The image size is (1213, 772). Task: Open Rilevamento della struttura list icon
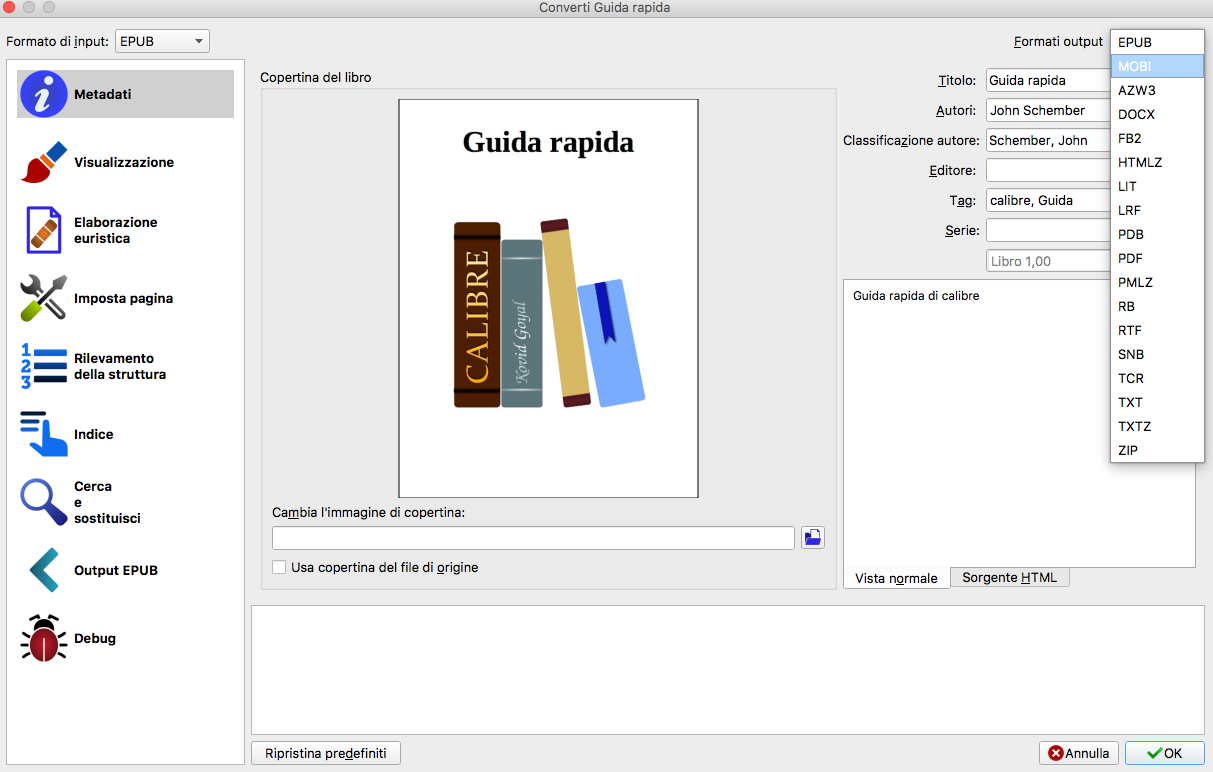click(x=44, y=366)
